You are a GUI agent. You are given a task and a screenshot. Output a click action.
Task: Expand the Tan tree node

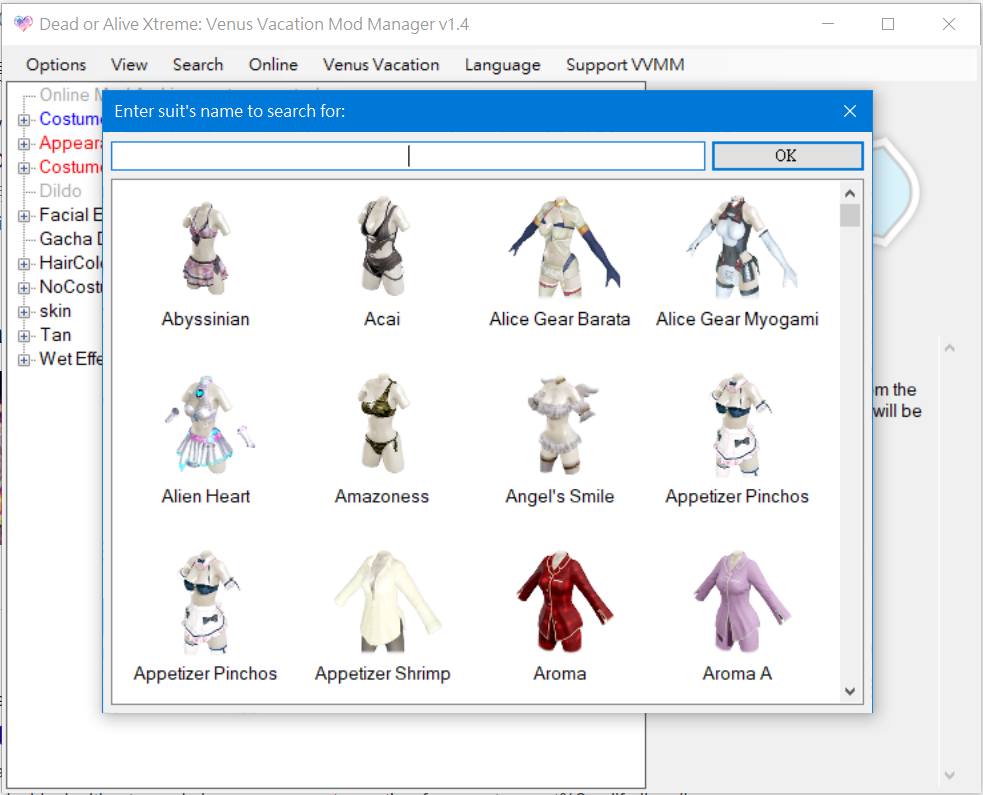[24, 336]
